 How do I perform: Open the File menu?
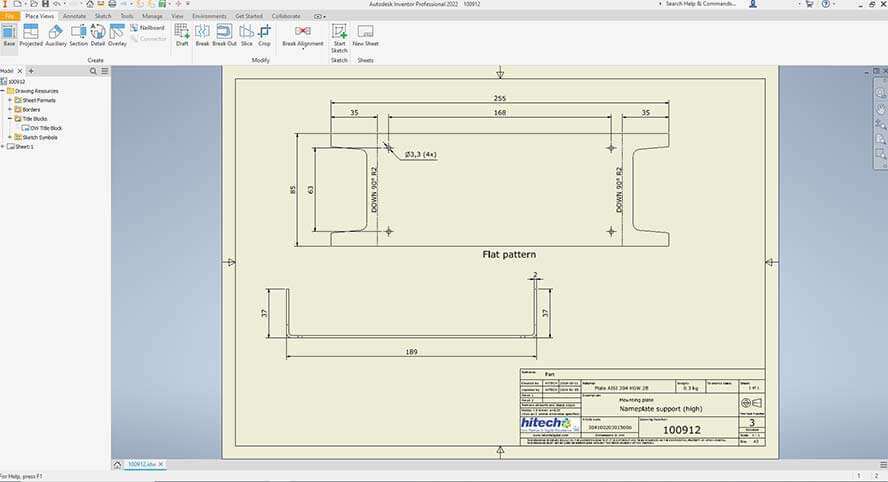(x=10, y=17)
